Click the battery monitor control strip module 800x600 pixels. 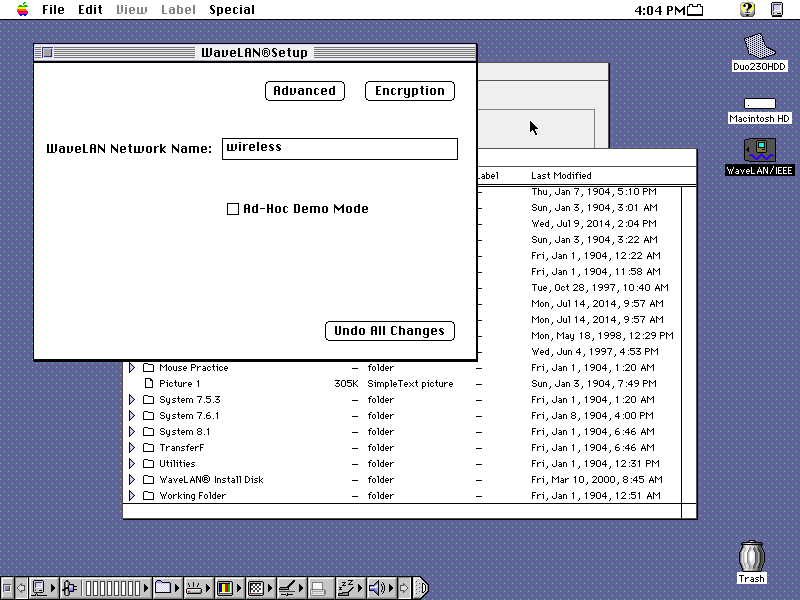coord(106,588)
